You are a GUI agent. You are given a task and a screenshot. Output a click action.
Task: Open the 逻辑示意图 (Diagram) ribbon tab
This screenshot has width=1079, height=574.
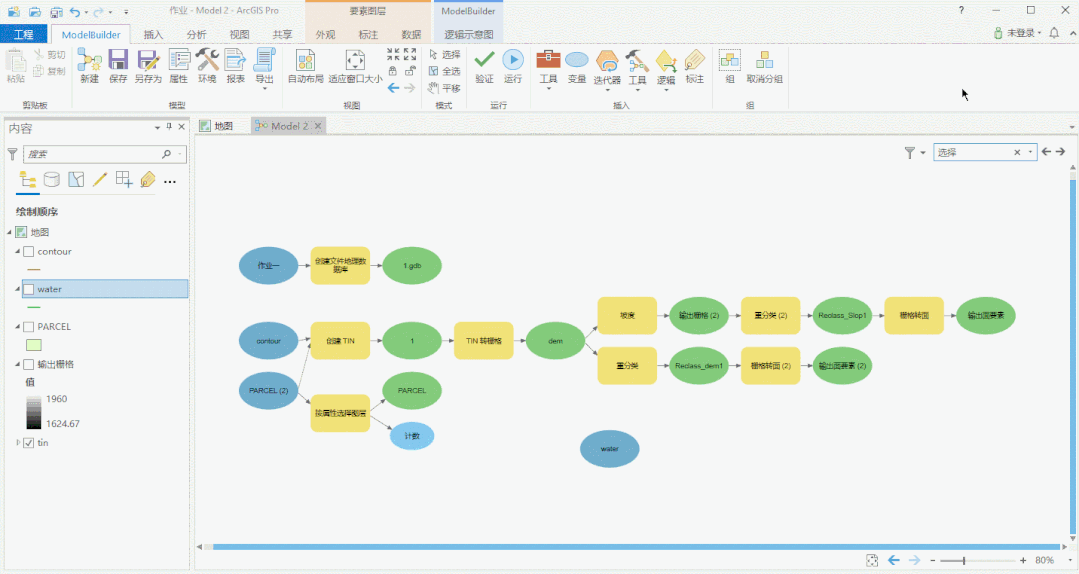[x=468, y=34]
